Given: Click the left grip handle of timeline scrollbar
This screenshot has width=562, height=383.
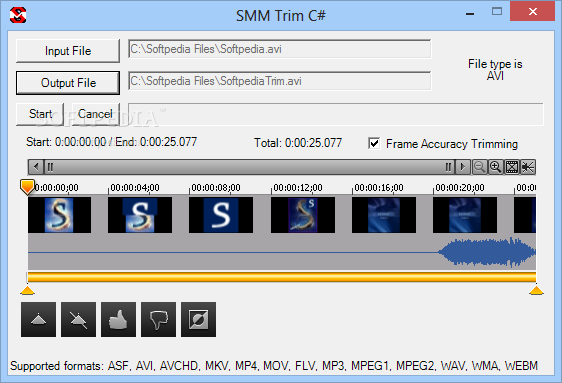Looking at the screenshot, I should (x=50, y=167).
